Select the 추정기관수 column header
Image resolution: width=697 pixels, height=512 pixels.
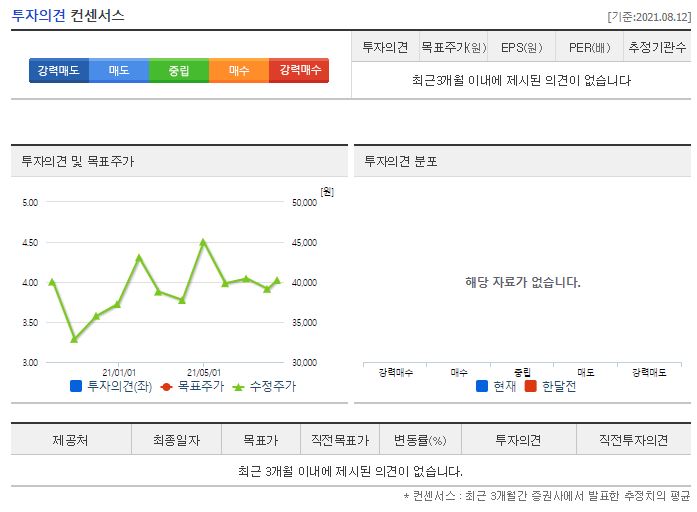click(x=657, y=47)
